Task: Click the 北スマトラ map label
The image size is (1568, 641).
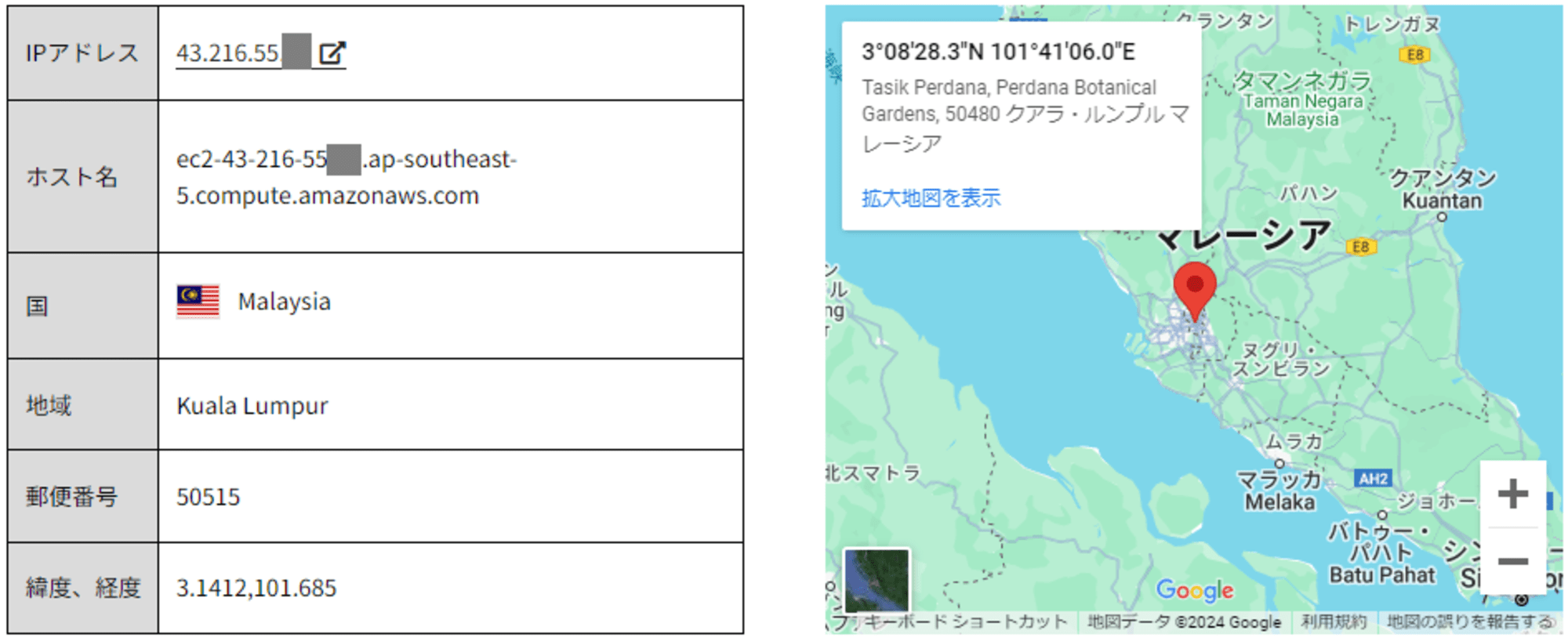Action: click(873, 473)
